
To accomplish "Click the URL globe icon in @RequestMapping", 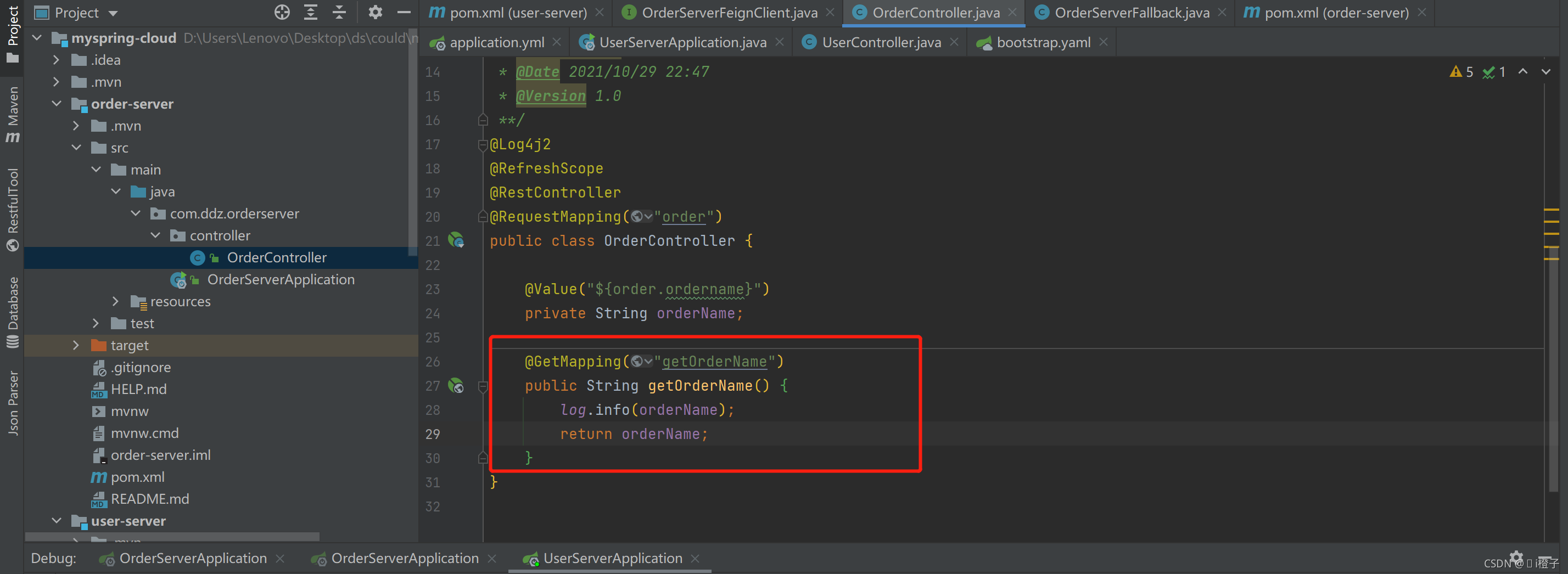I will (642, 216).
